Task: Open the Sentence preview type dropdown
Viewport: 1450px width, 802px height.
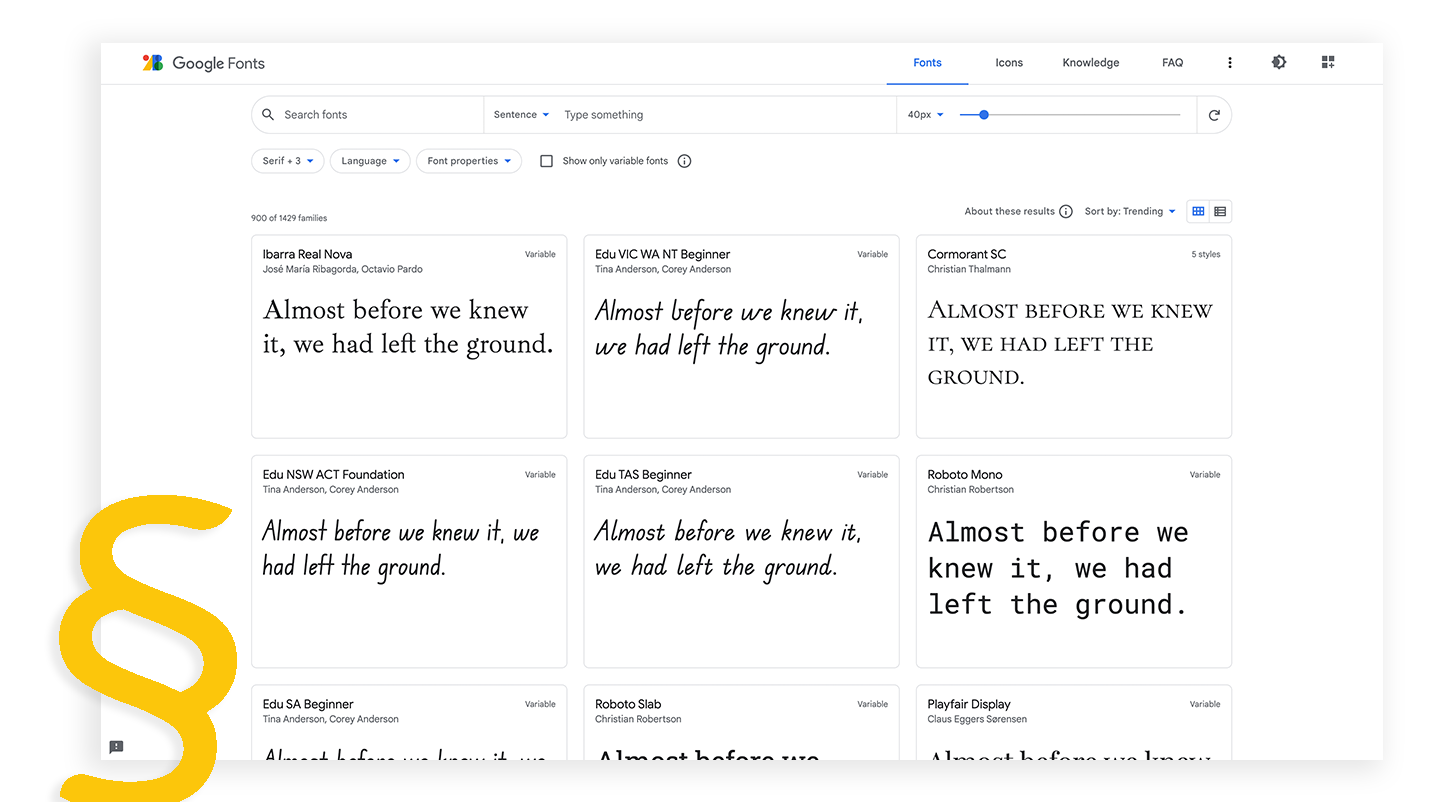Action: [521, 115]
